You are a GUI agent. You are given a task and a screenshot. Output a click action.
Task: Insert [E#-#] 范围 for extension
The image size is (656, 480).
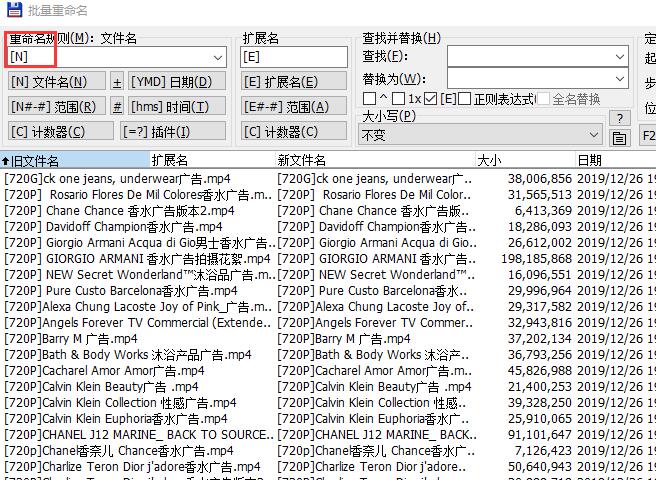click(294, 107)
